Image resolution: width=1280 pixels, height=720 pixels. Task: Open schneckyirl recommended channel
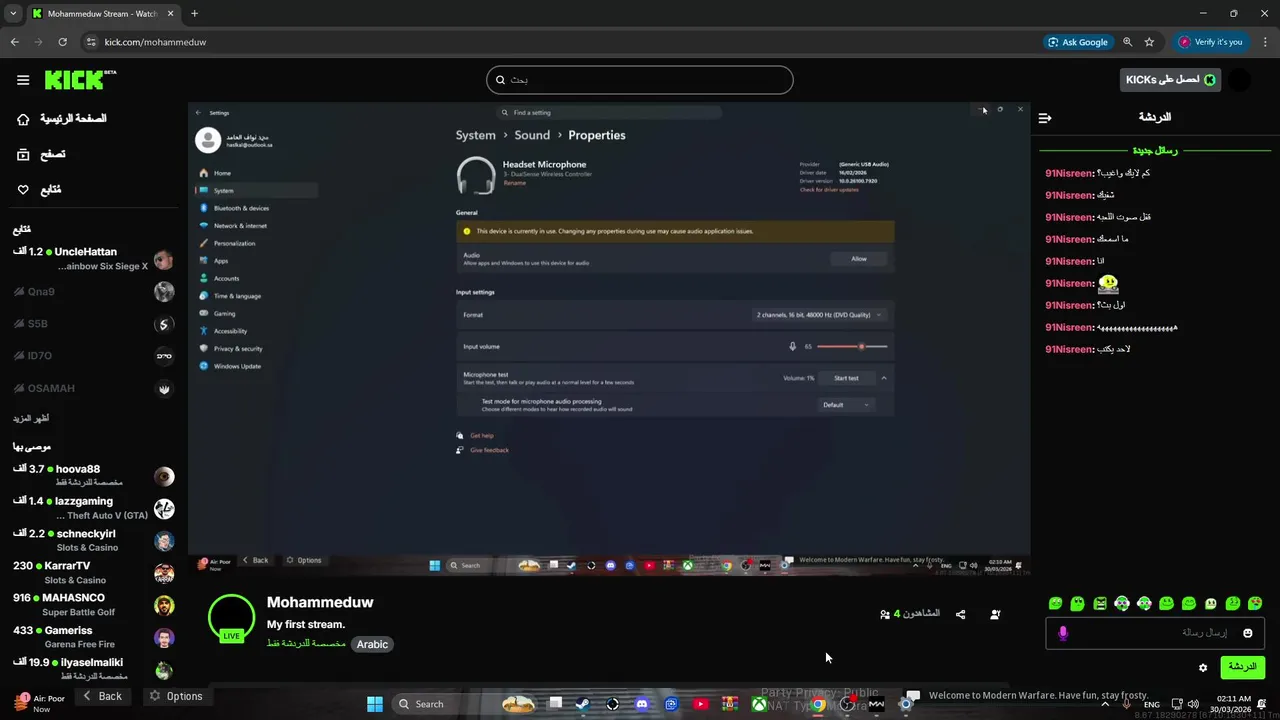point(94,541)
